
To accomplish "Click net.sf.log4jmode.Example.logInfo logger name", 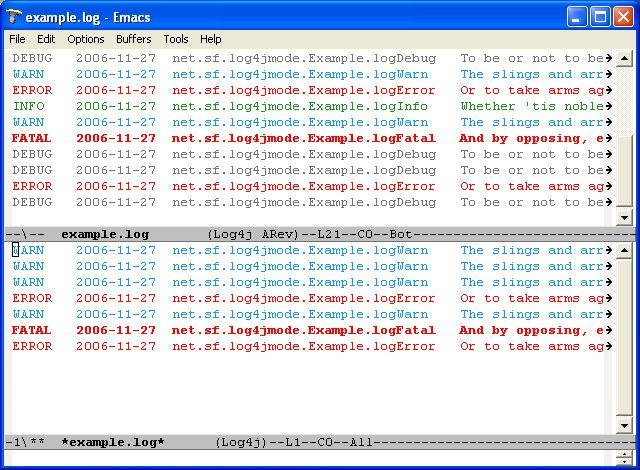I will 300,106.
